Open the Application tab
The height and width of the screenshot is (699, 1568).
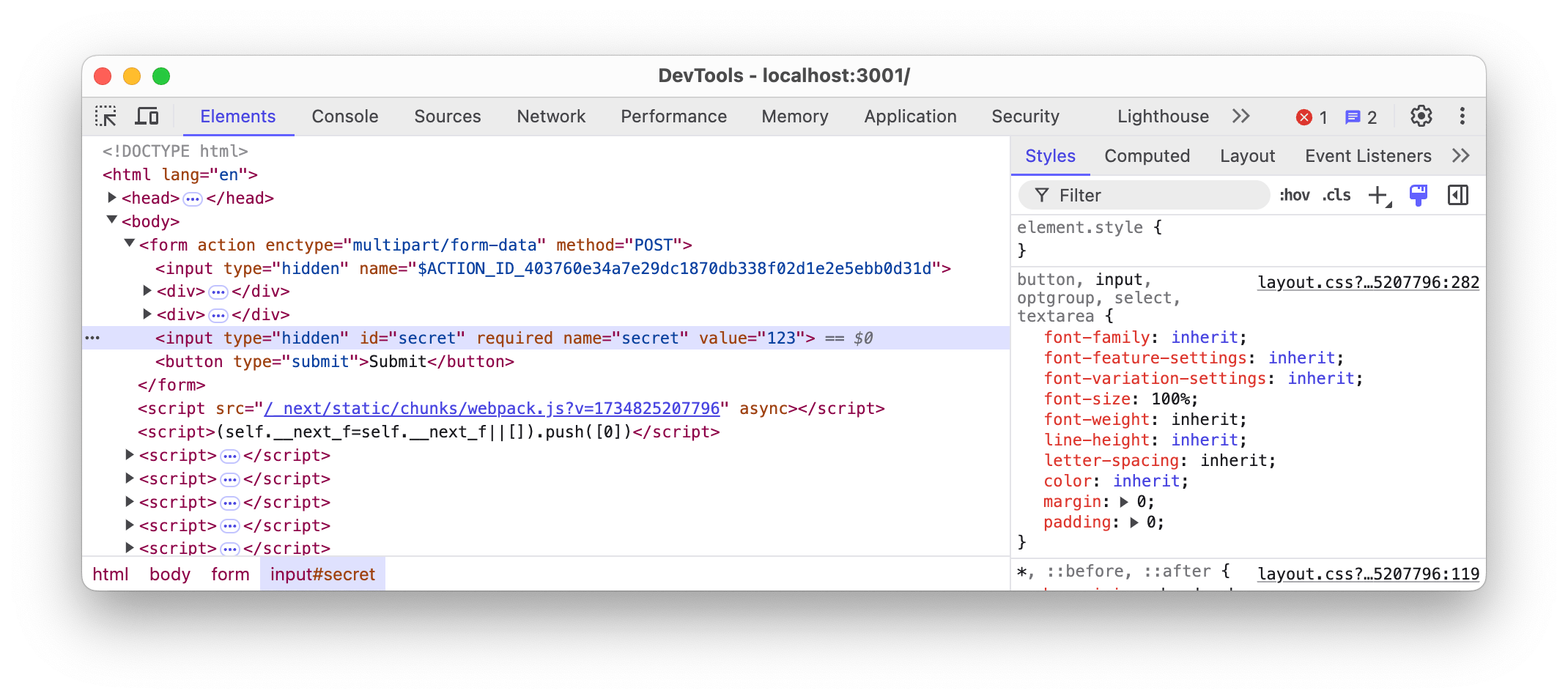pyautogui.click(x=910, y=116)
